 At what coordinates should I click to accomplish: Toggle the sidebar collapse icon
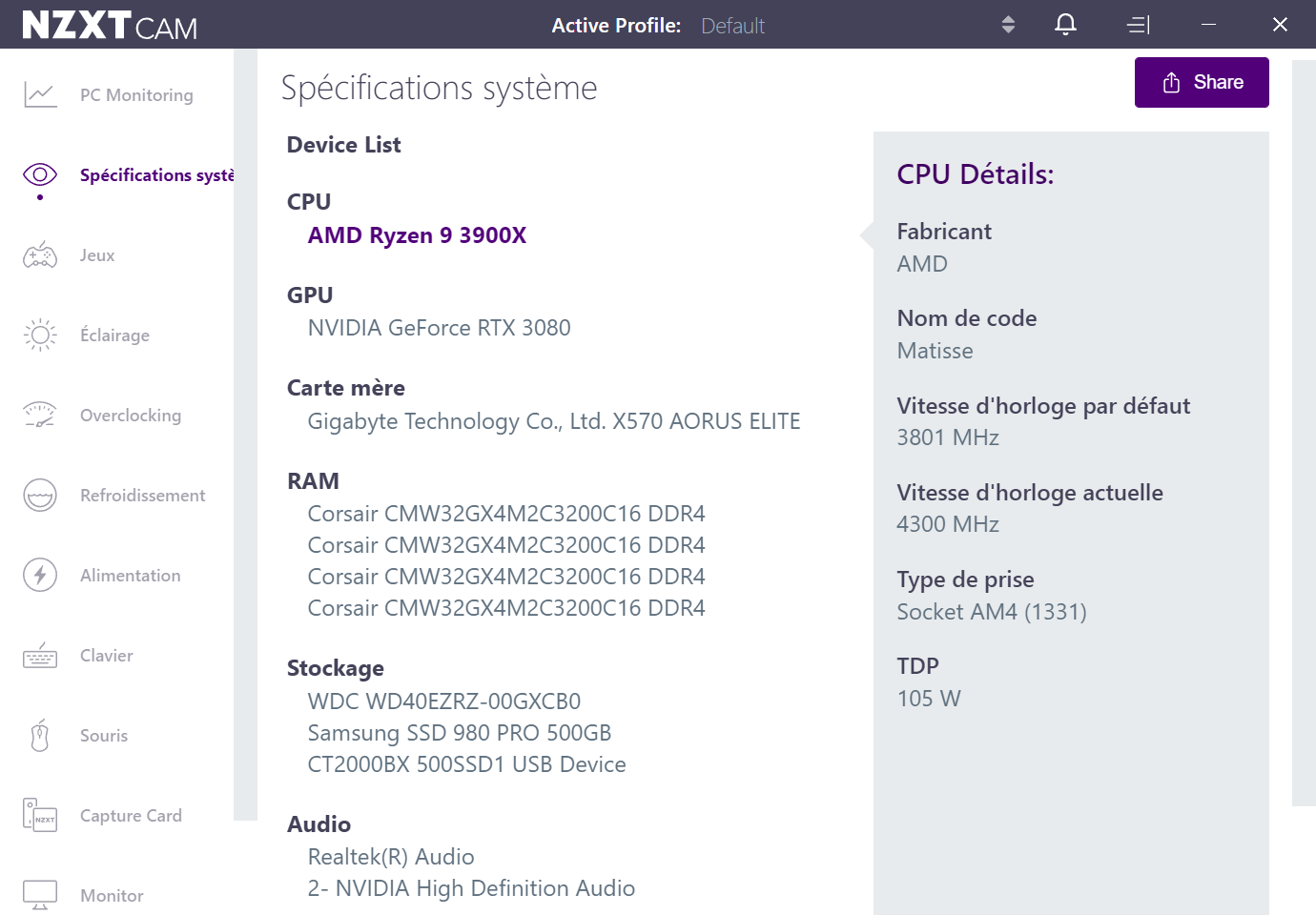(1139, 25)
